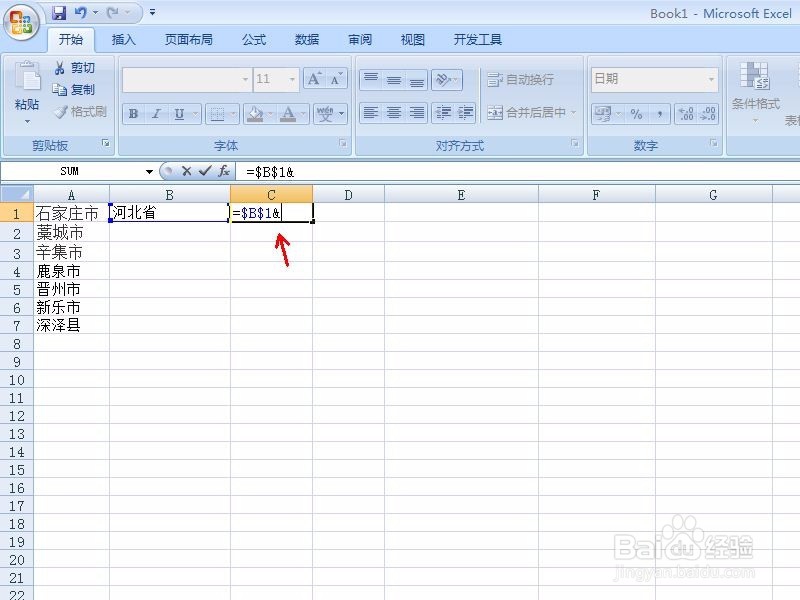
Task: Align text to top of cell
Action: [371, 79]
